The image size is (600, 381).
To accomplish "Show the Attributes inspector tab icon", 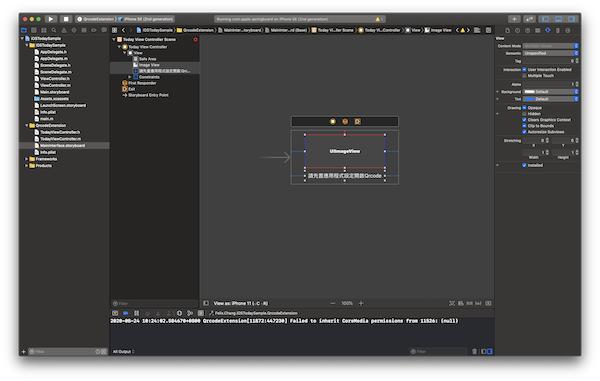I will point(548,30).
